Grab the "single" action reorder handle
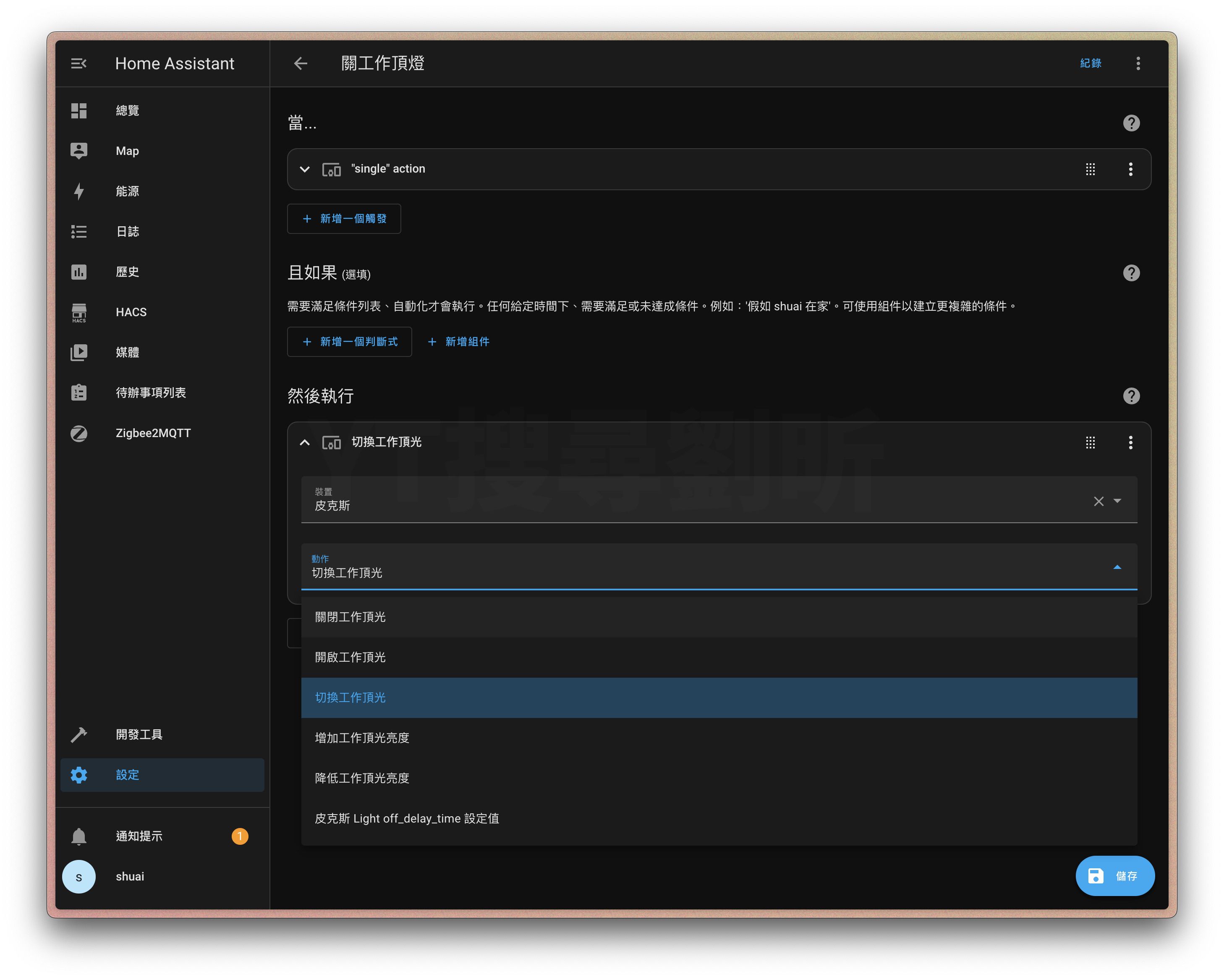The height and width of the screenshot is (980, 1224). pos(1091,169)
